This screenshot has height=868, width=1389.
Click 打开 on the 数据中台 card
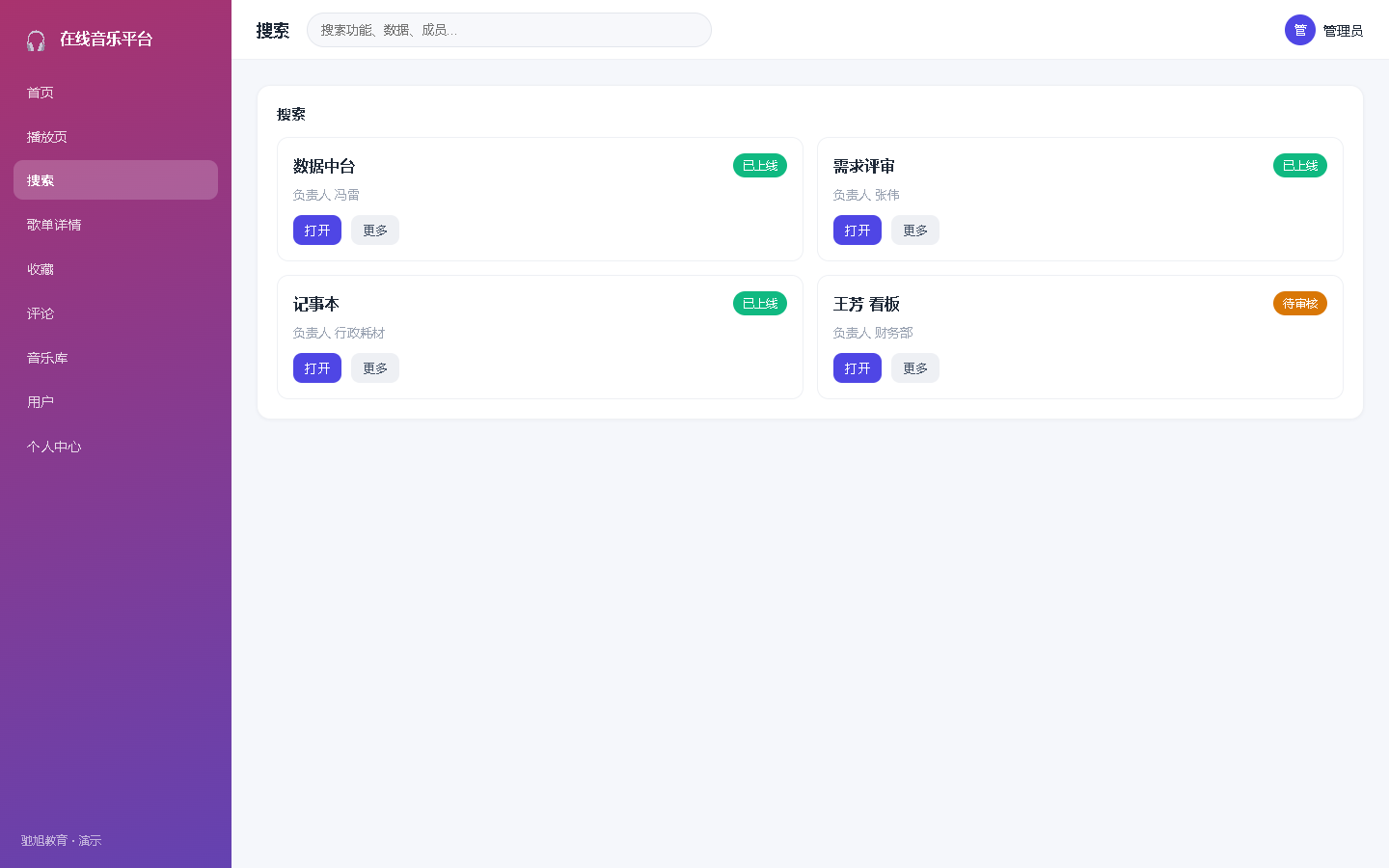pyautogui.click(x=317, y=231)
